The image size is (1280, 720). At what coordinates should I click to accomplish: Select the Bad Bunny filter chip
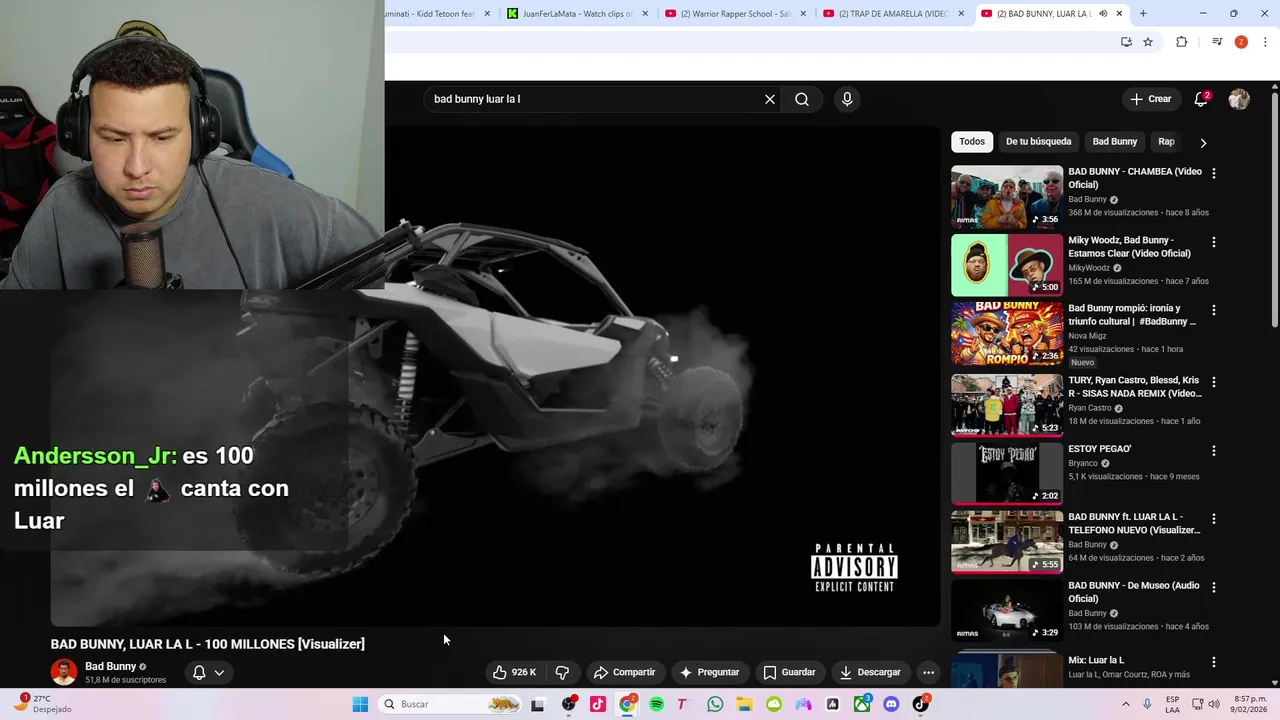point(1114,142)
